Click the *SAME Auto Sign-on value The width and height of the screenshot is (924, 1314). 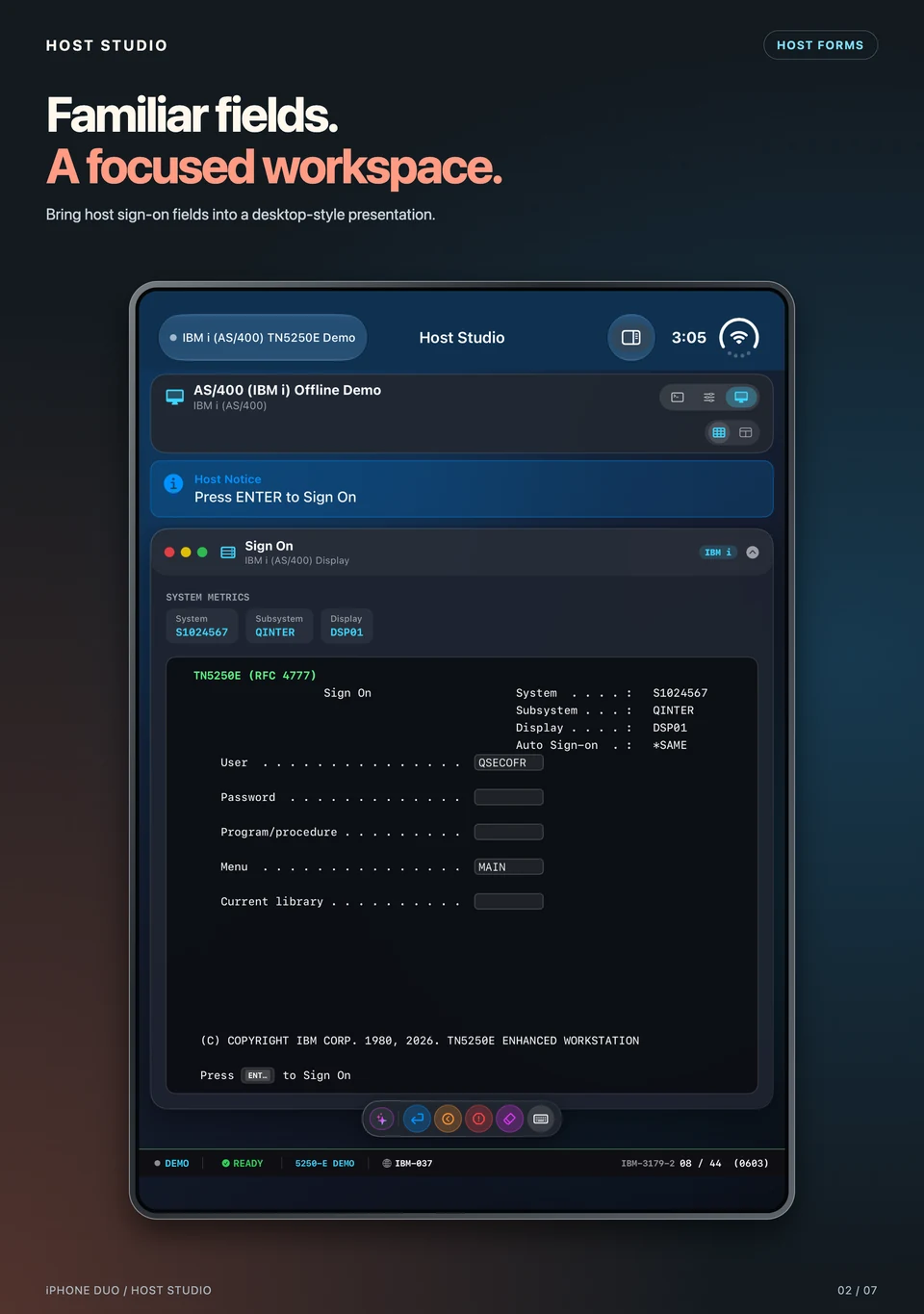point(670,745)
